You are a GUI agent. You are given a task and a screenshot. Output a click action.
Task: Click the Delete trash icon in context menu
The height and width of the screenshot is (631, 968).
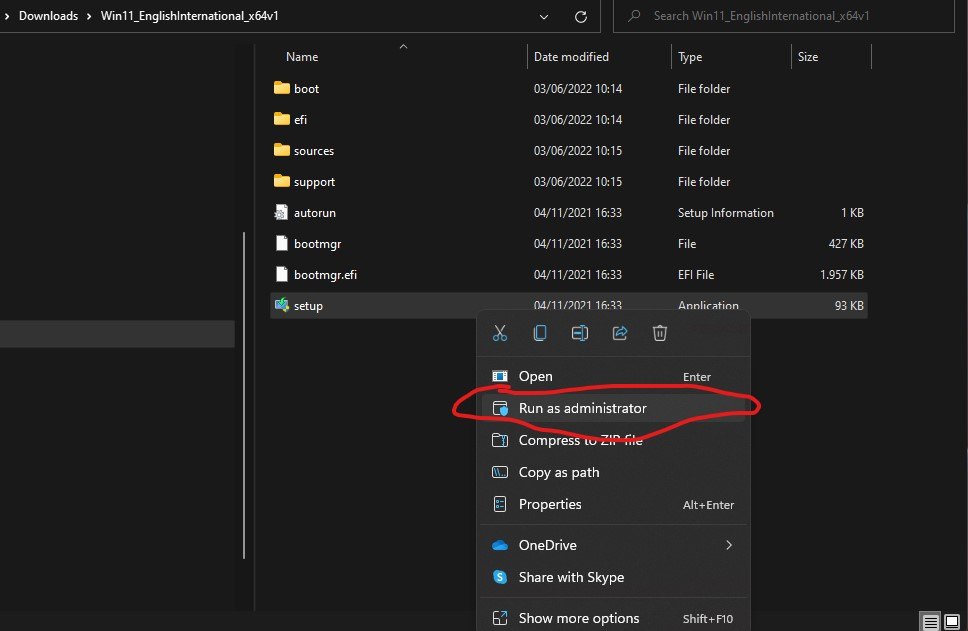point(659,333)
